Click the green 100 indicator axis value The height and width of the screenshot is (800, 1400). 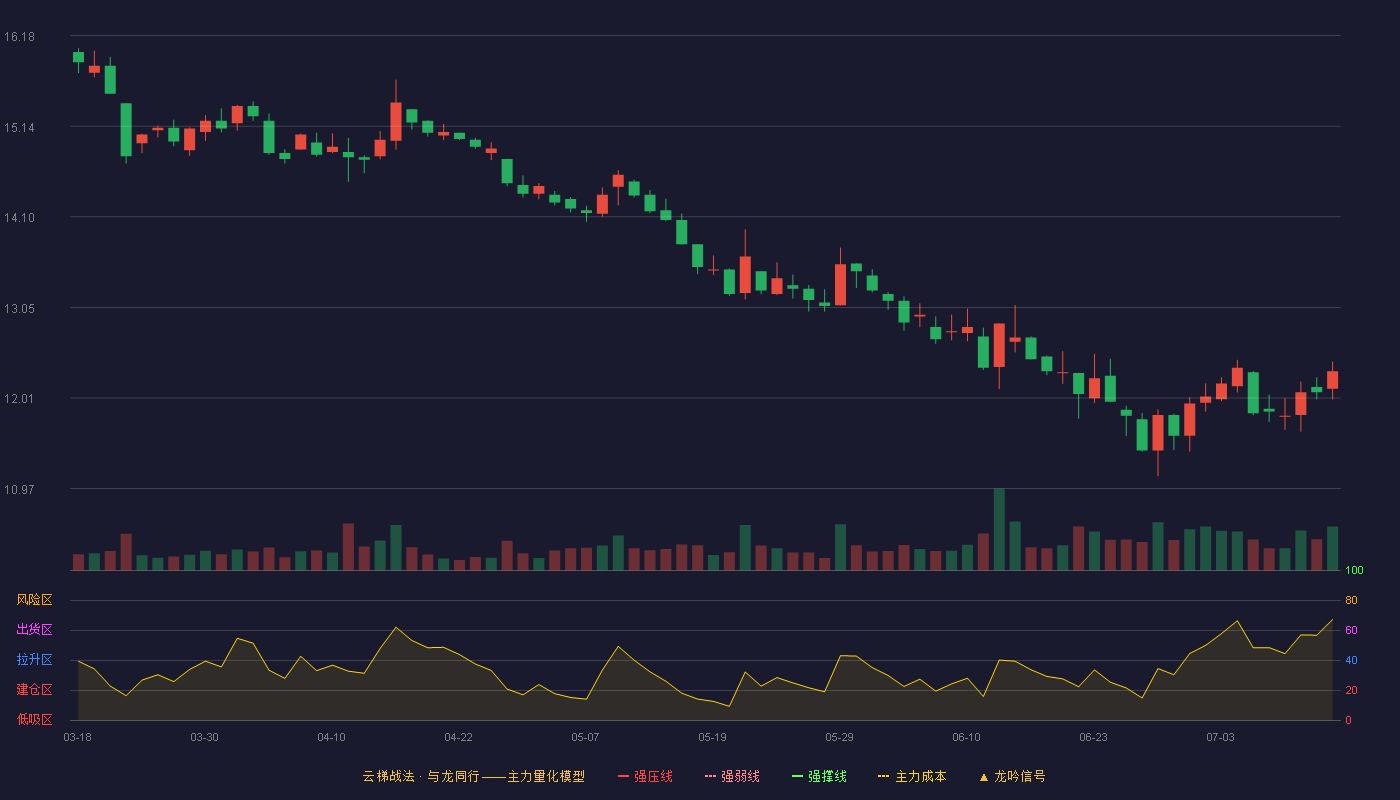click(x=1354, y=571)
